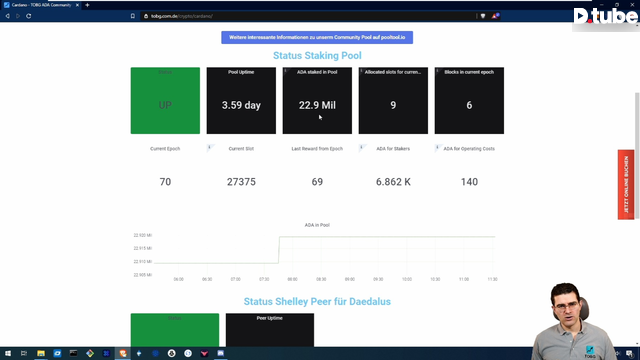Viewport: 640px width, 360px height.
Task: Click the ADA staked in Pool panel
Action: 317,100
